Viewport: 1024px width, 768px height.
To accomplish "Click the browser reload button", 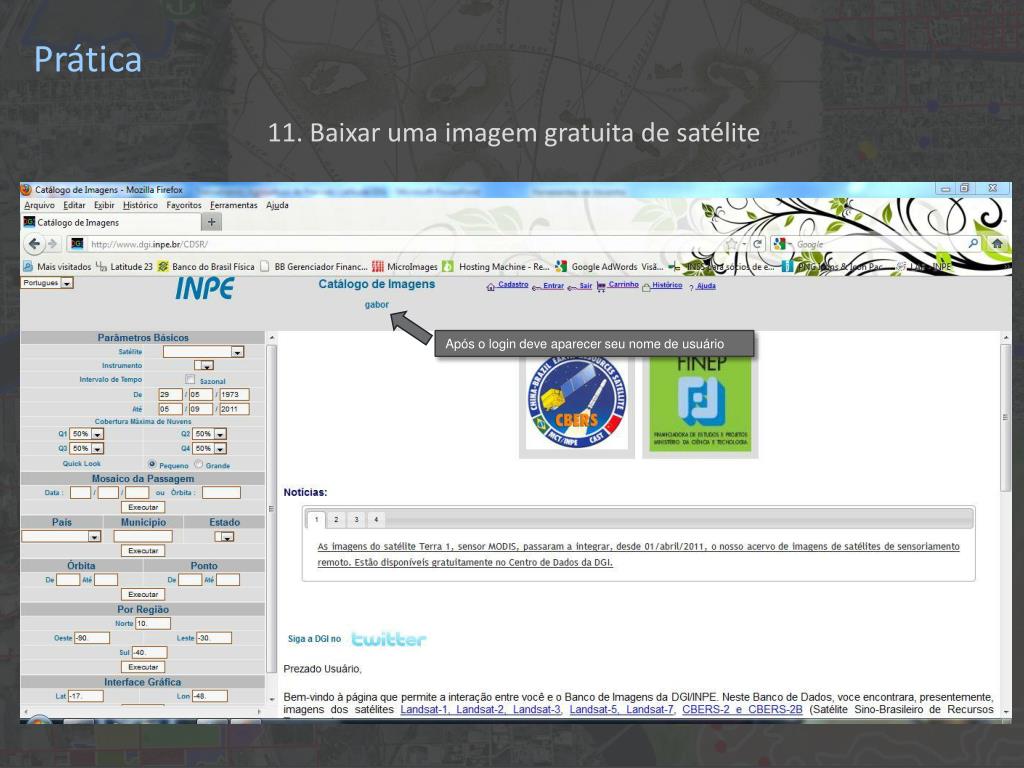I will [x=758, y=244].
